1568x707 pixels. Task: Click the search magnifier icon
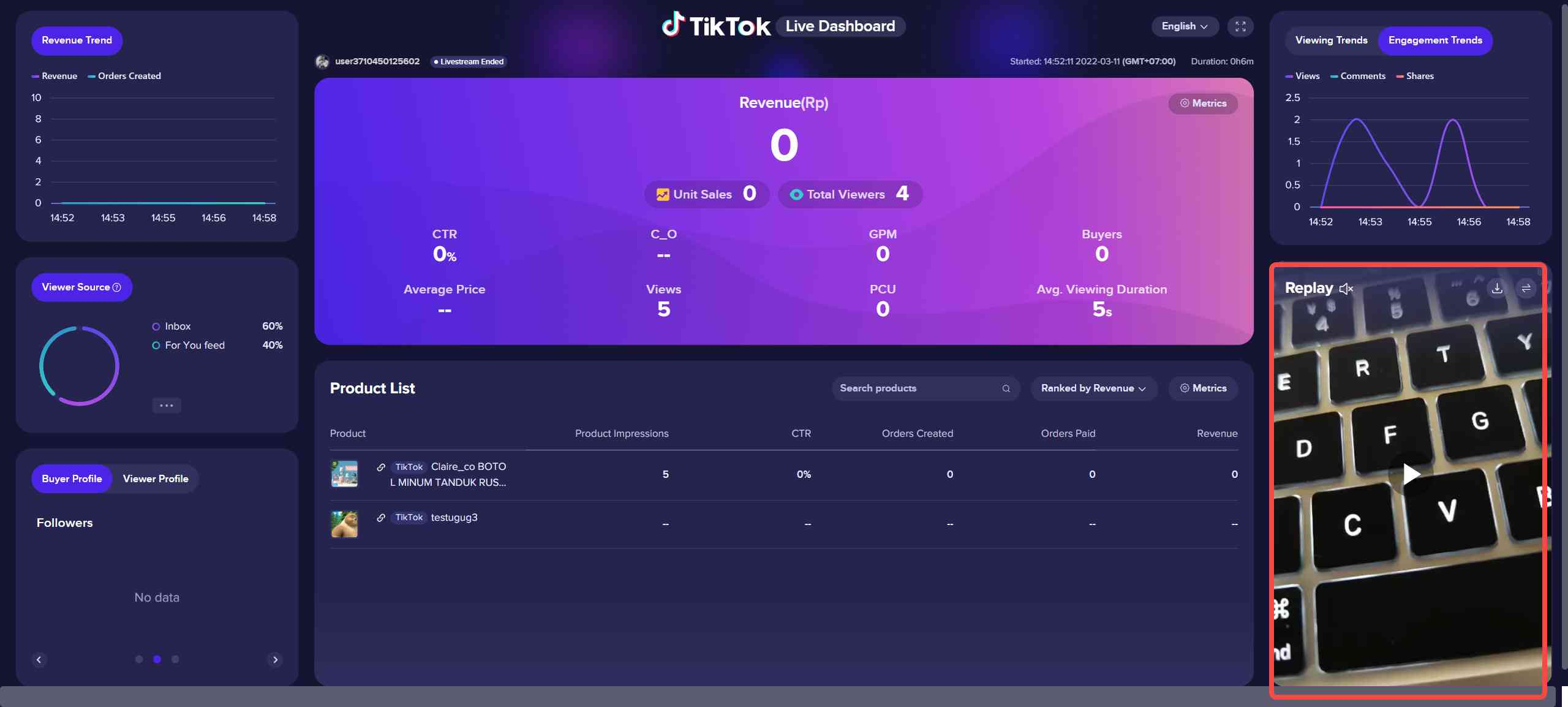(1006, 388)
